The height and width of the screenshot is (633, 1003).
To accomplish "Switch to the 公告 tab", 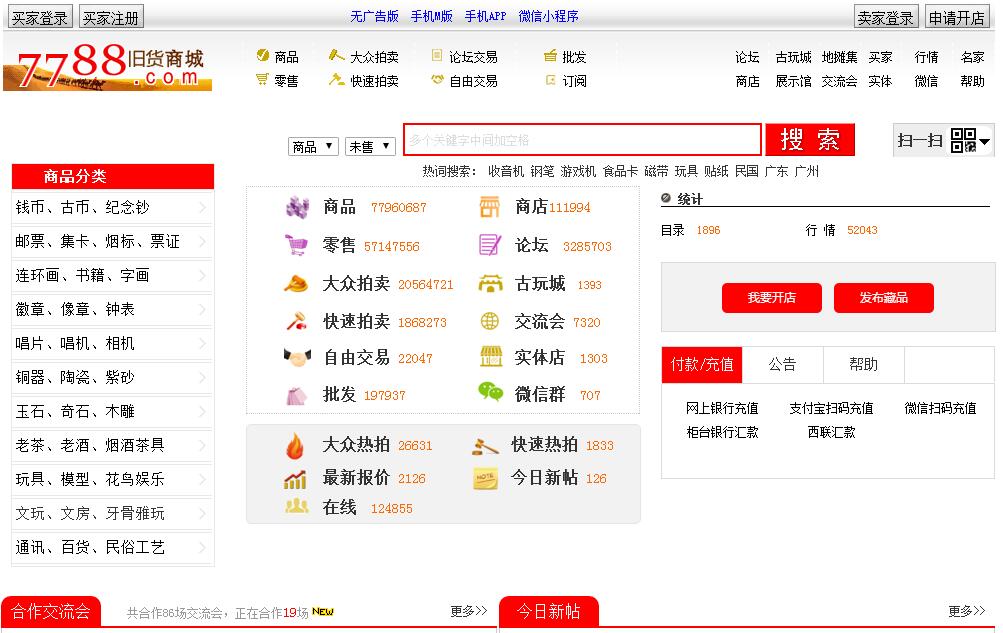I will point(782,365).
